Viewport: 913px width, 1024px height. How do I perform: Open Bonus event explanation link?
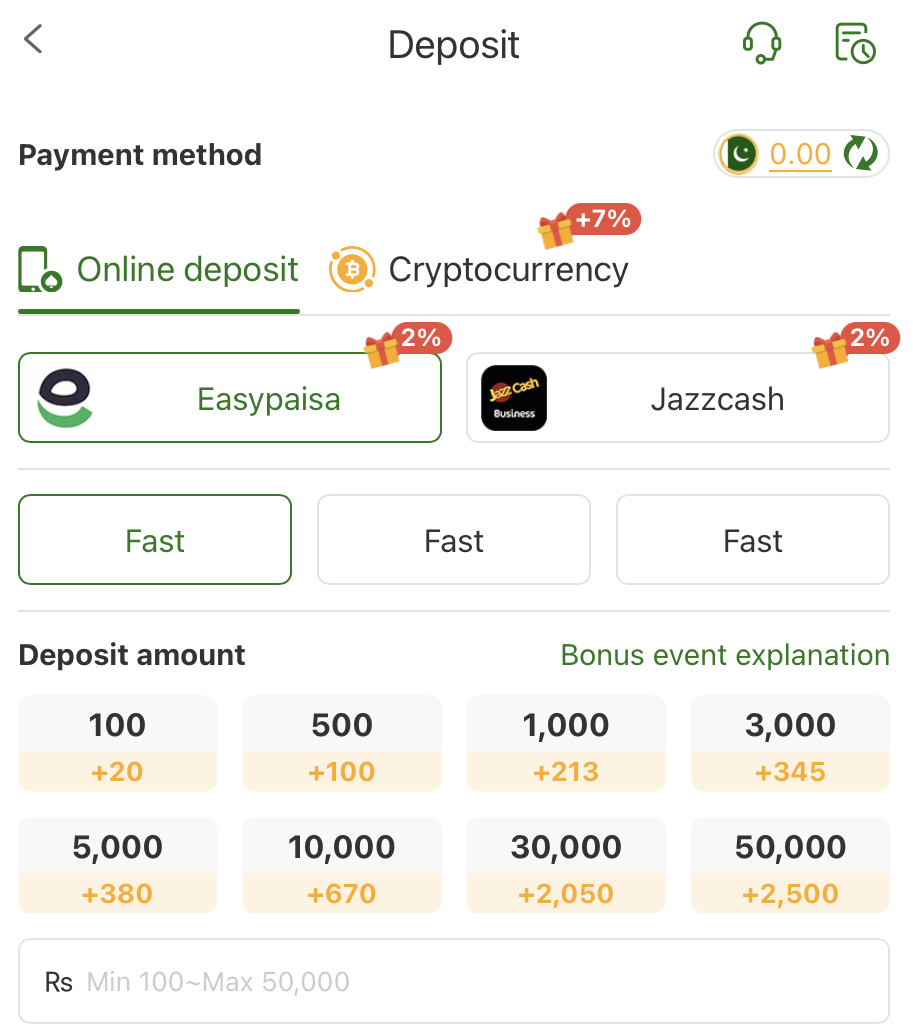725,655
